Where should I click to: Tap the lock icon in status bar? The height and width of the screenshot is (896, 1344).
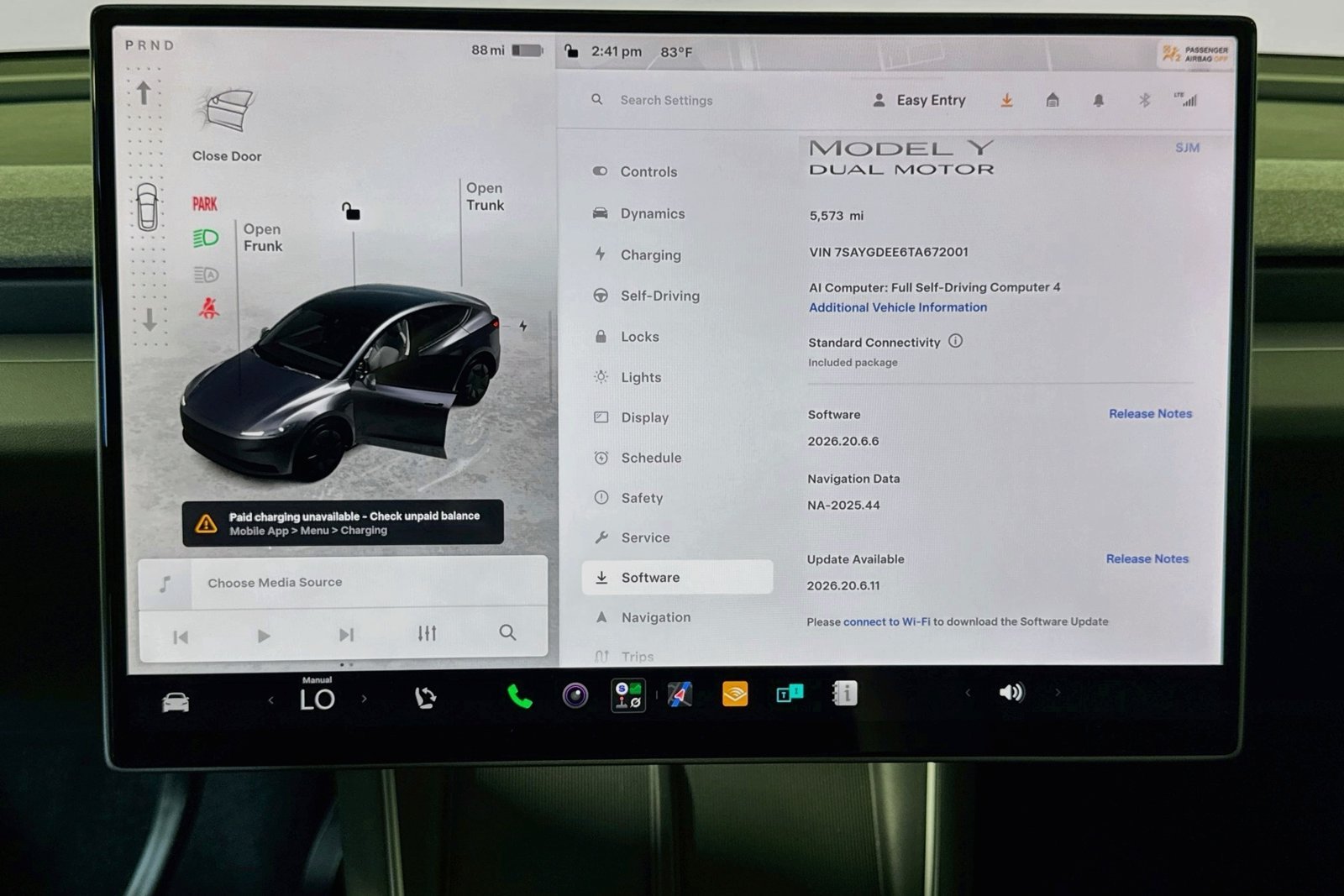[571, 51]
